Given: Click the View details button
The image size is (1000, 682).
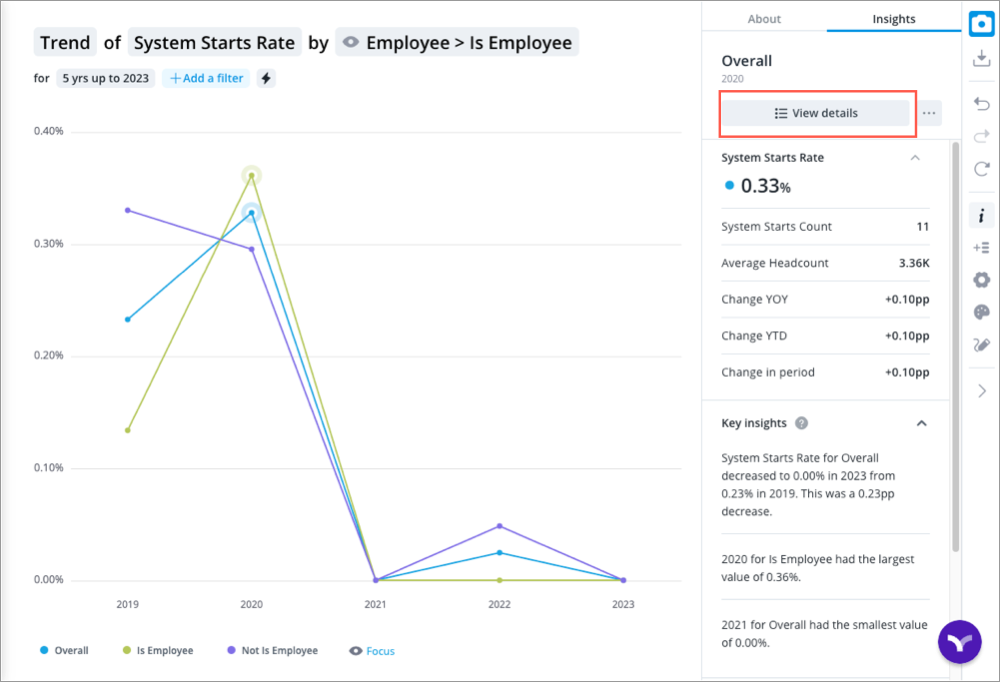Looking at the screenshot, I should [x=815, y=113].
